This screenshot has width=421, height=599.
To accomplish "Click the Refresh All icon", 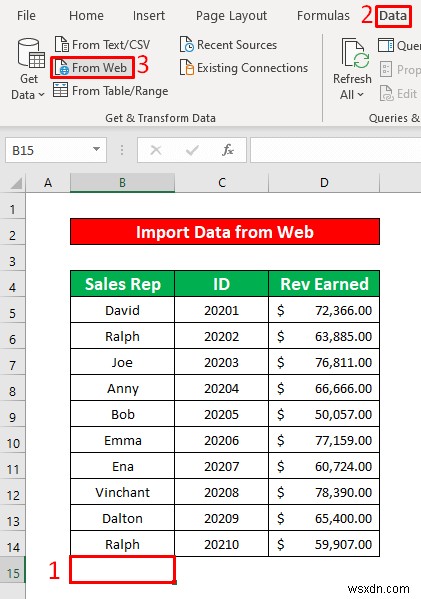I will pos(355,53).
